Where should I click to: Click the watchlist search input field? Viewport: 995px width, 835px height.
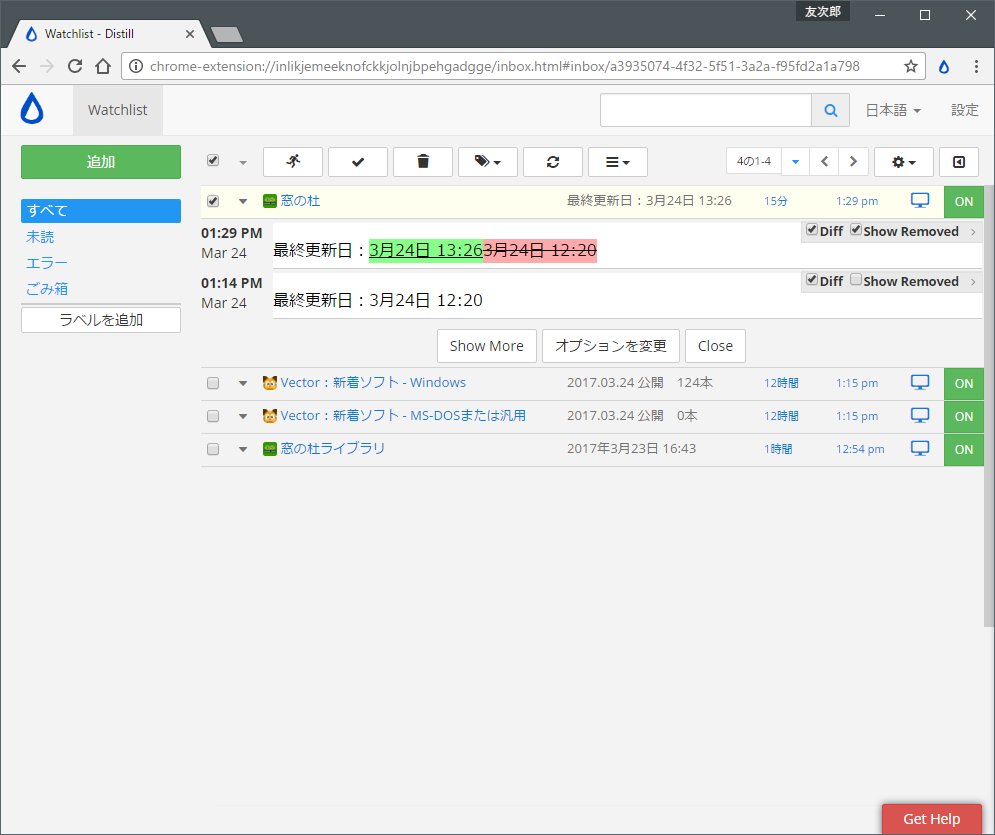point(706,110)
